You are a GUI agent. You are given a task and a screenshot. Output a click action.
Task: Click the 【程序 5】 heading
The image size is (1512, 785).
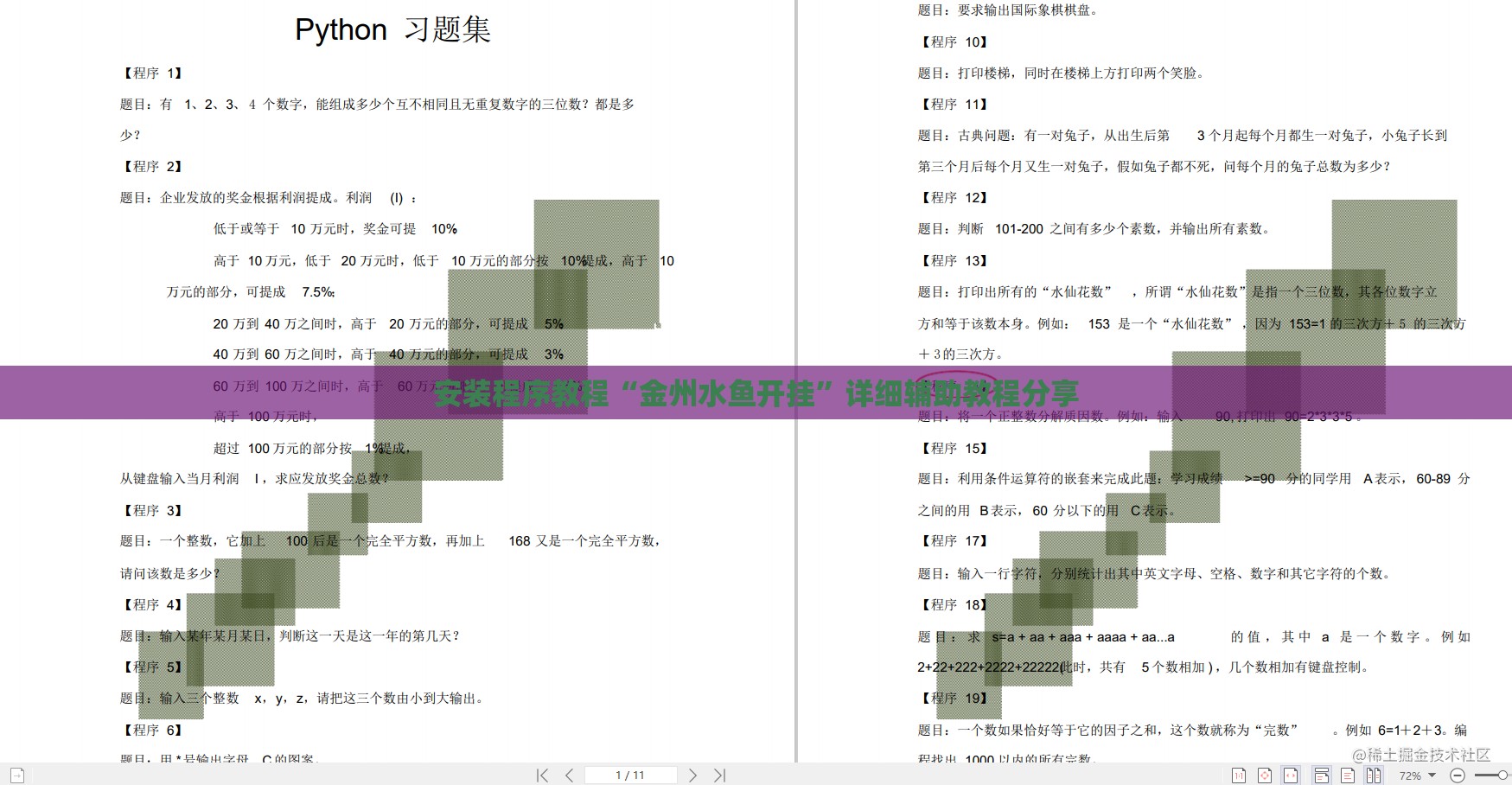coord(152,667)
